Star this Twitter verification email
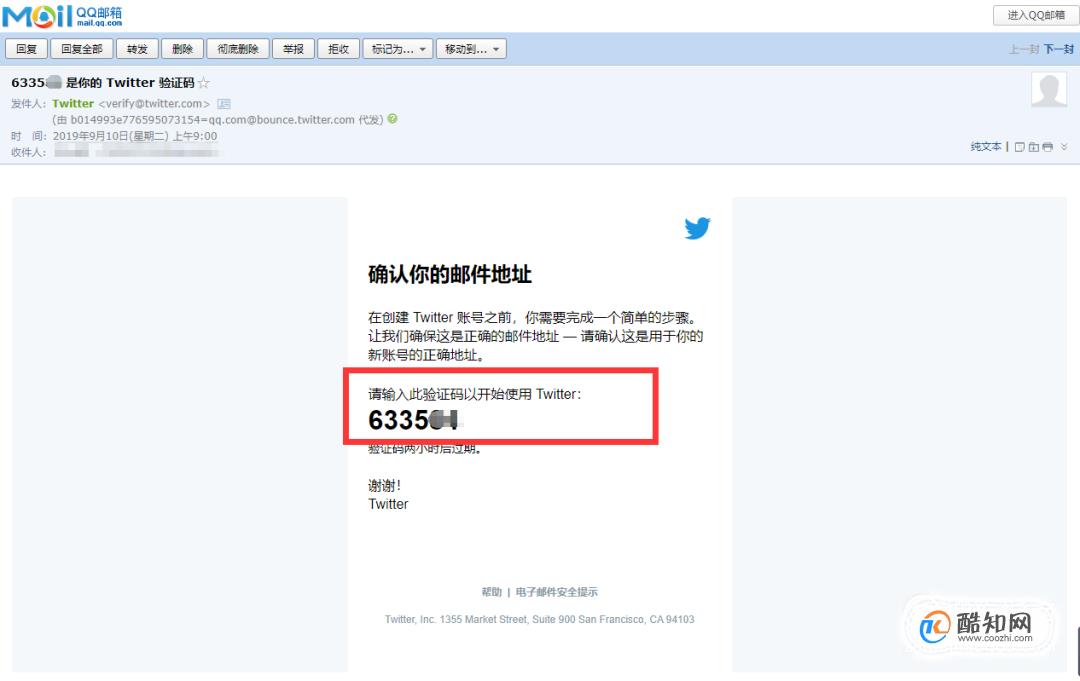Image resolution: width=1080 pixels, height=681 pixels. tap(204, 83)
